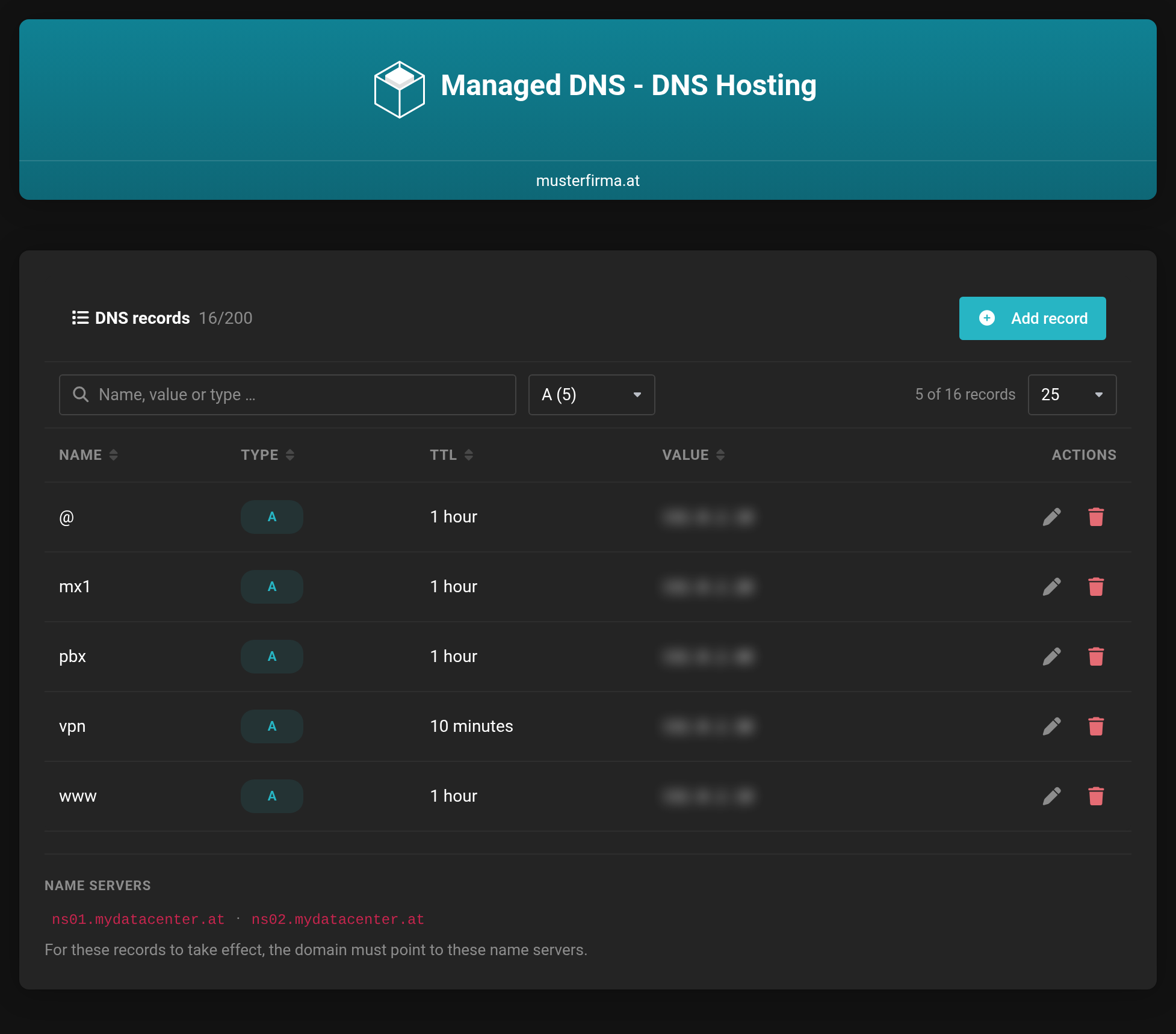Image resolution: width=1176 pixels, height=1034 pixels.
Task: Edit the www record
Action: point(1051,796)
